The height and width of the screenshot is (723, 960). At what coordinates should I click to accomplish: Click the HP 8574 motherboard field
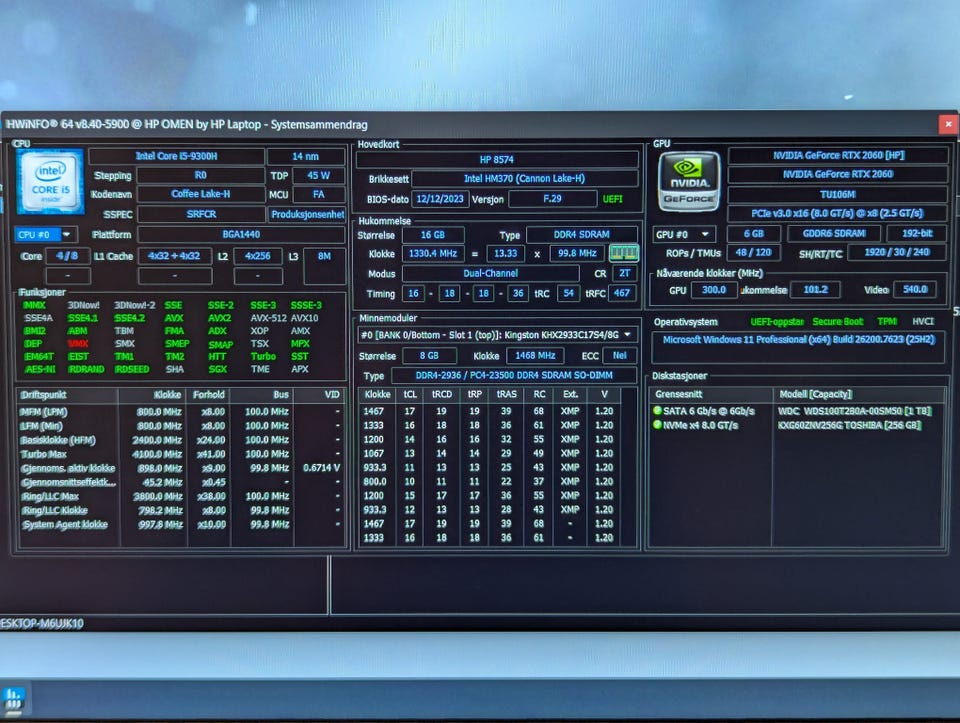(x=497, y=160)
